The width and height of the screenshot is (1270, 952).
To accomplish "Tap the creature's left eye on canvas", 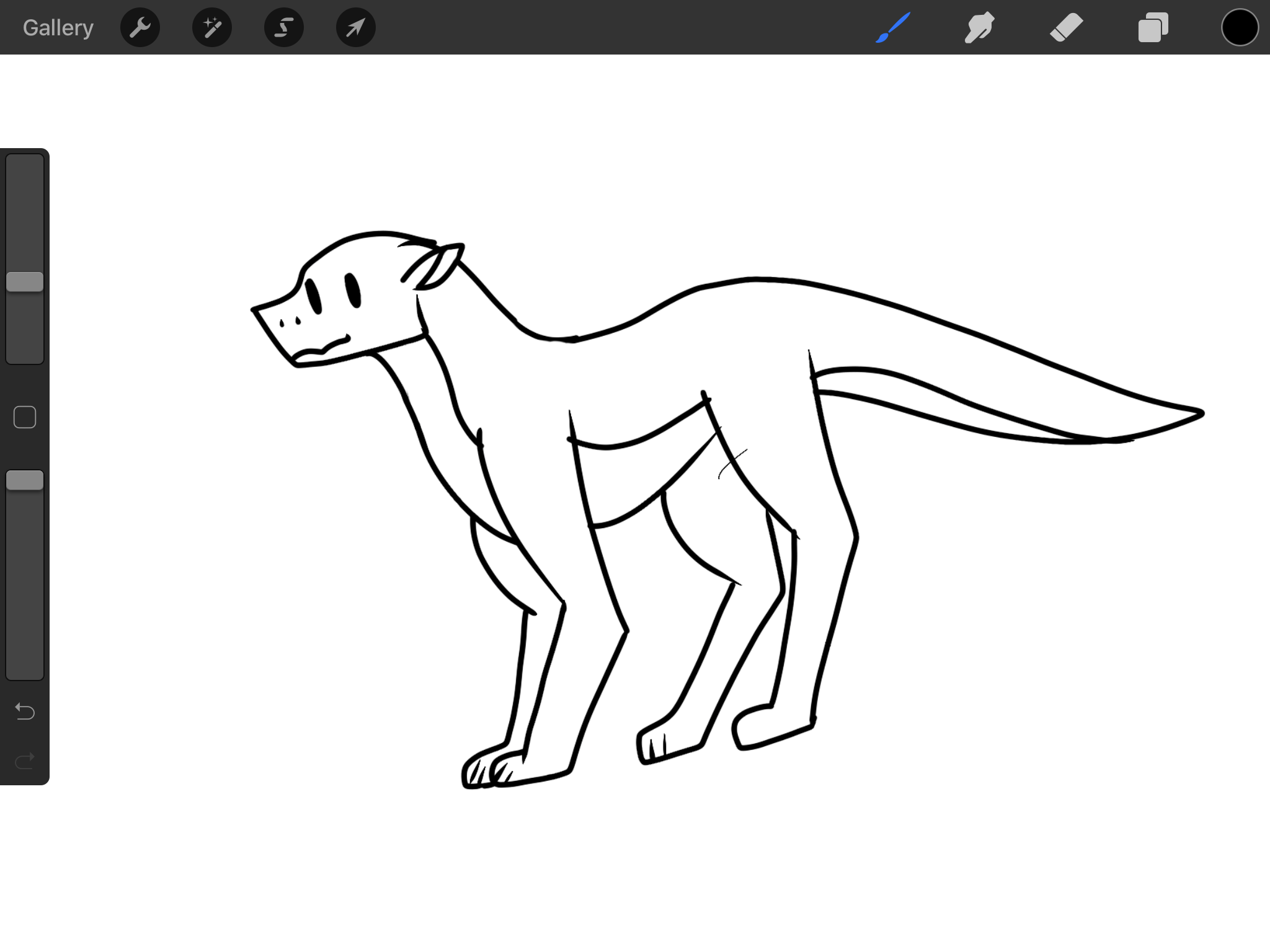I will click(314, 296).
